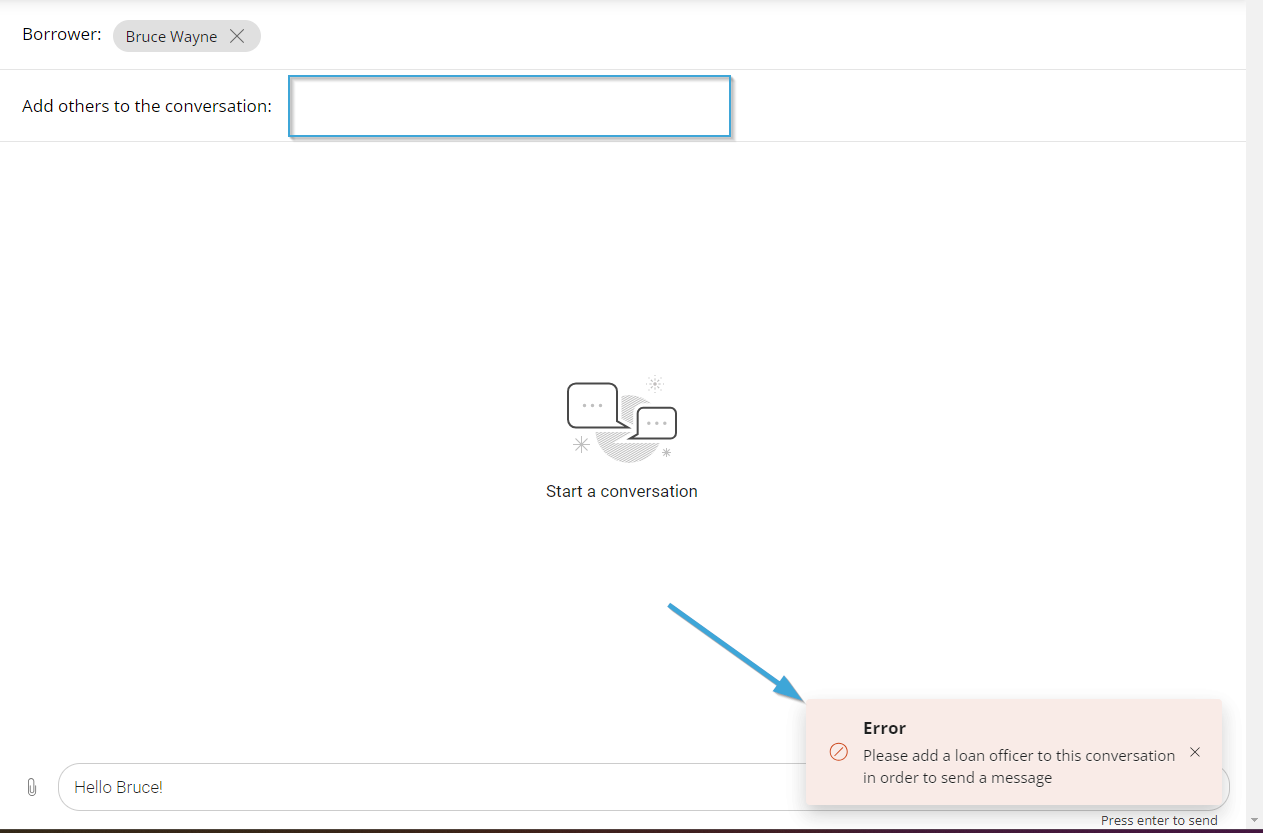Click the Press enter to send hint
Viewport: 1263px width, 833px height.
click(1159, 821)
